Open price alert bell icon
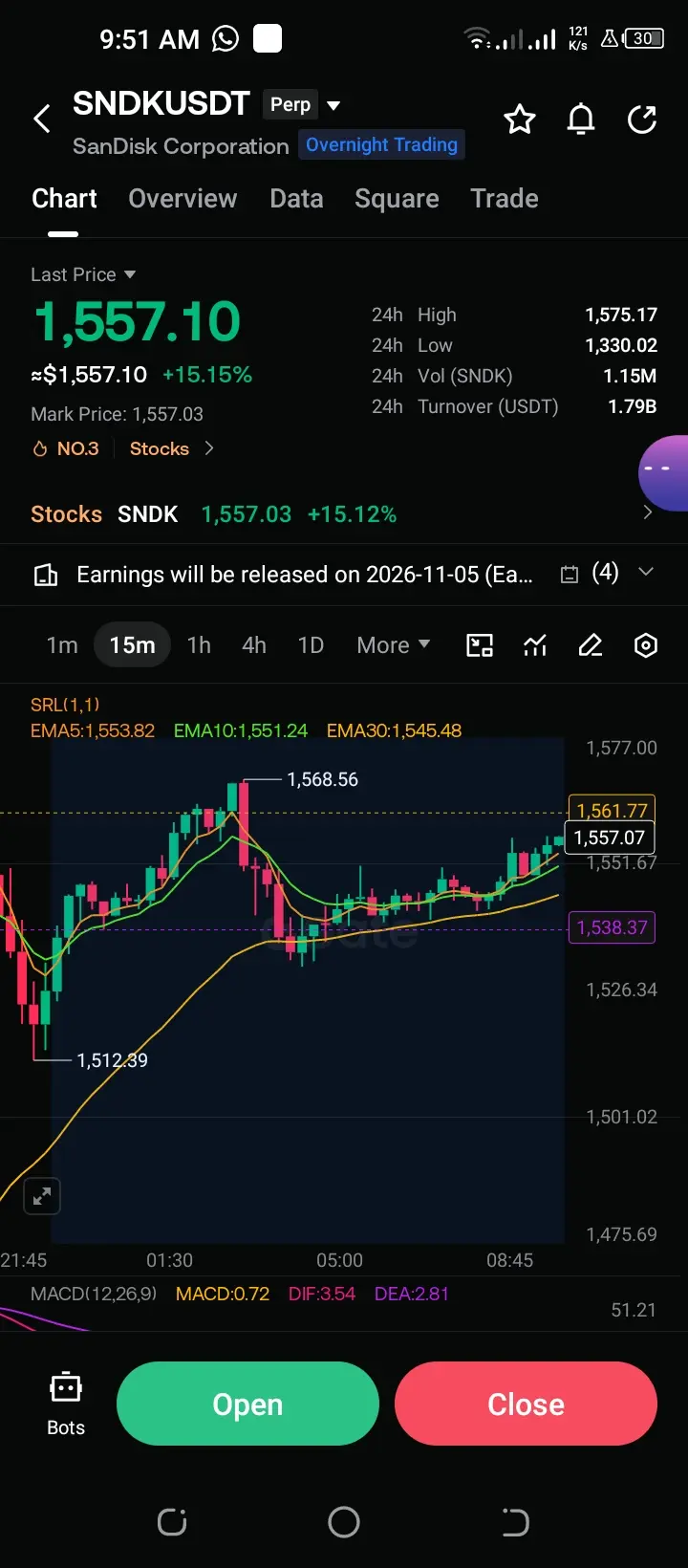This screenshot has width=688, height=1568. (581, 120)
